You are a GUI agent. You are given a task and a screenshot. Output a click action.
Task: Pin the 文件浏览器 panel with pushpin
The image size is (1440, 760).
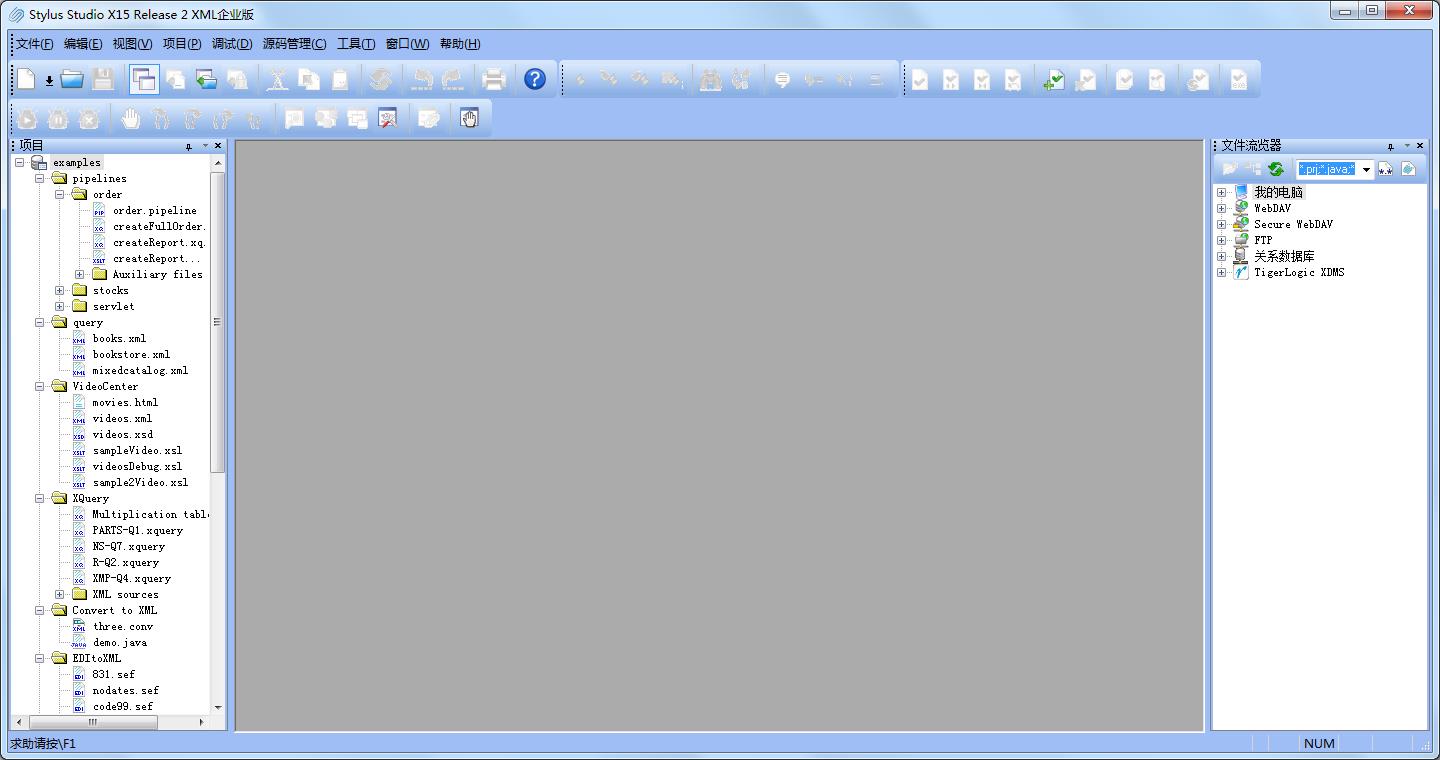click(1390, 146)
